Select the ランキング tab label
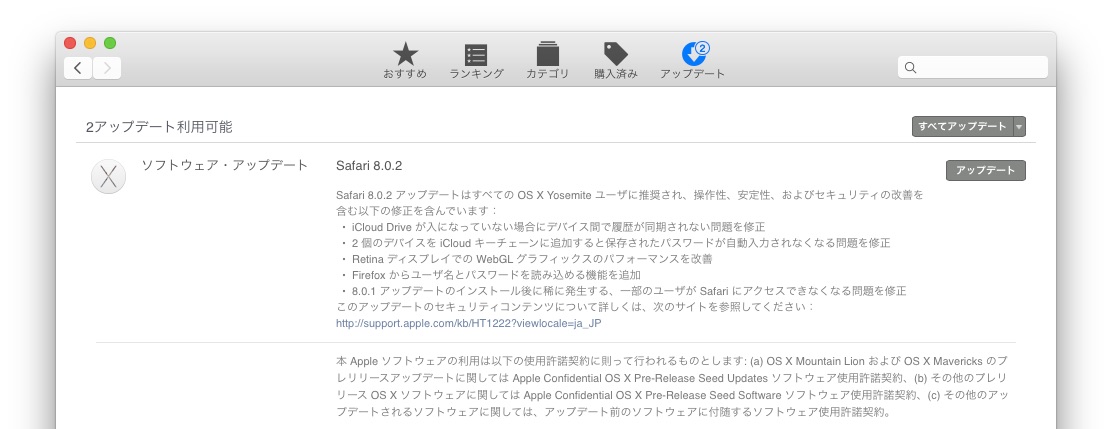This screenshot has width=1112, height=429. 477,74
